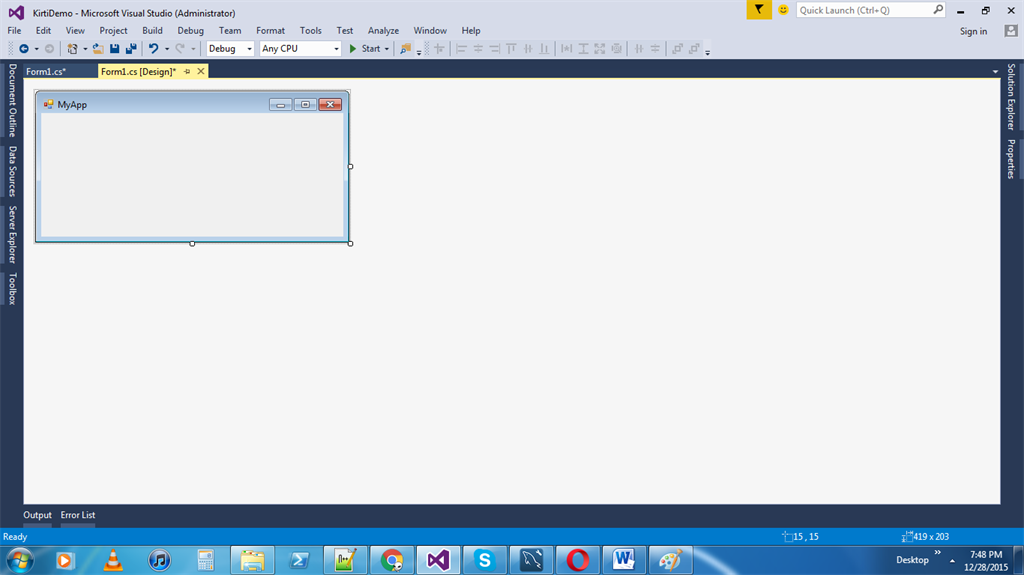Expand the Server Explorer side panel

12,235
